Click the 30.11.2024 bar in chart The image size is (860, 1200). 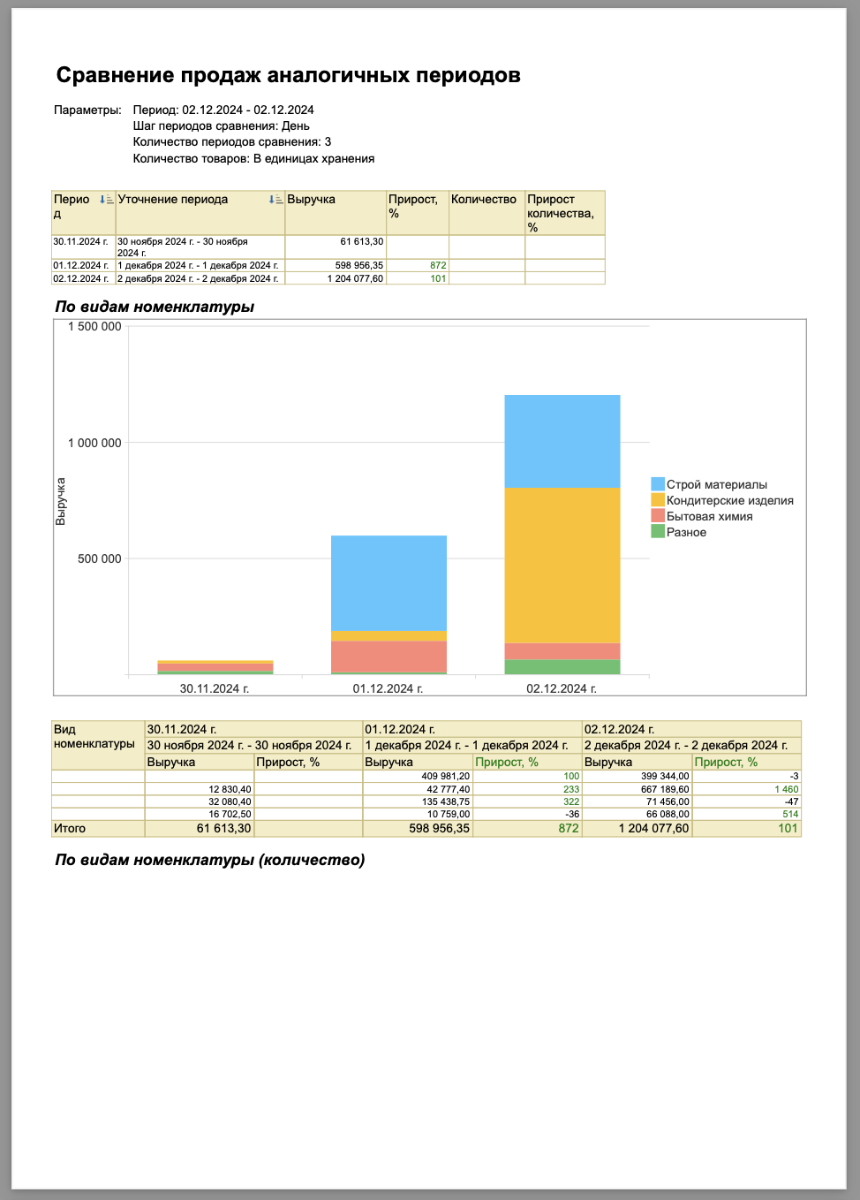(215, 667)
